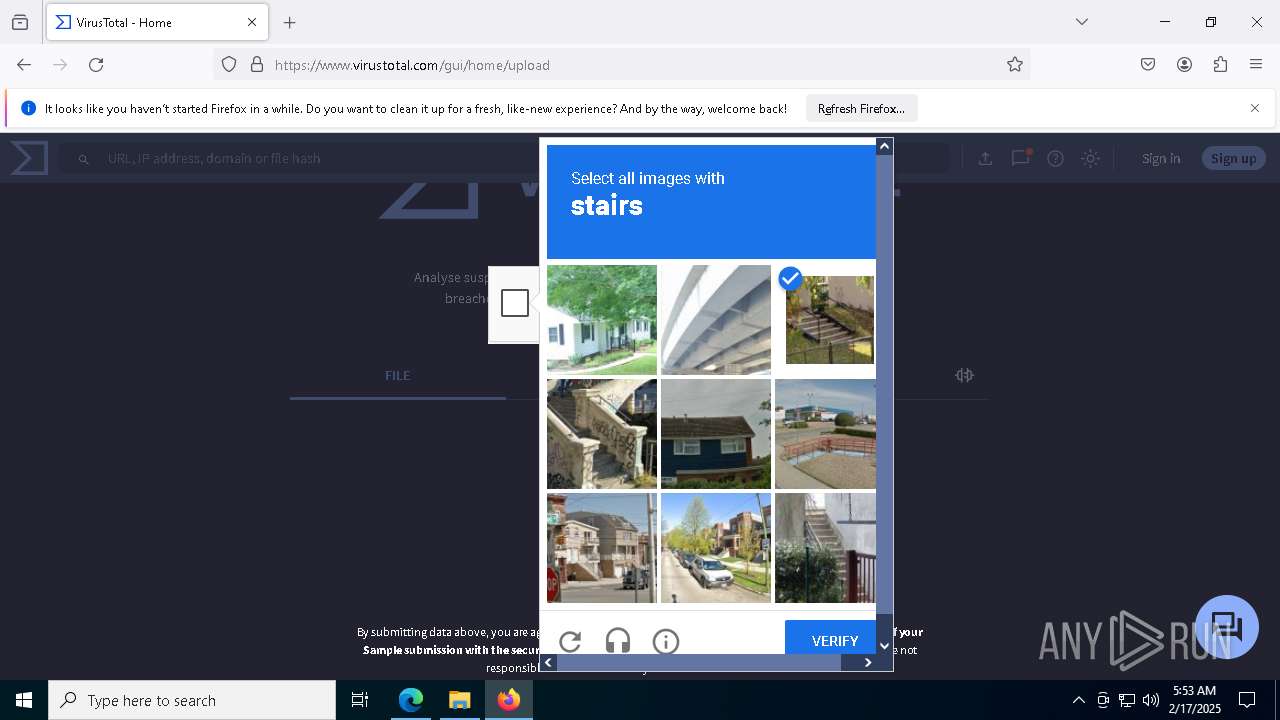Select the stop sign street image
This screenshot has width=1280, height=720.
[x=602, y=547]
